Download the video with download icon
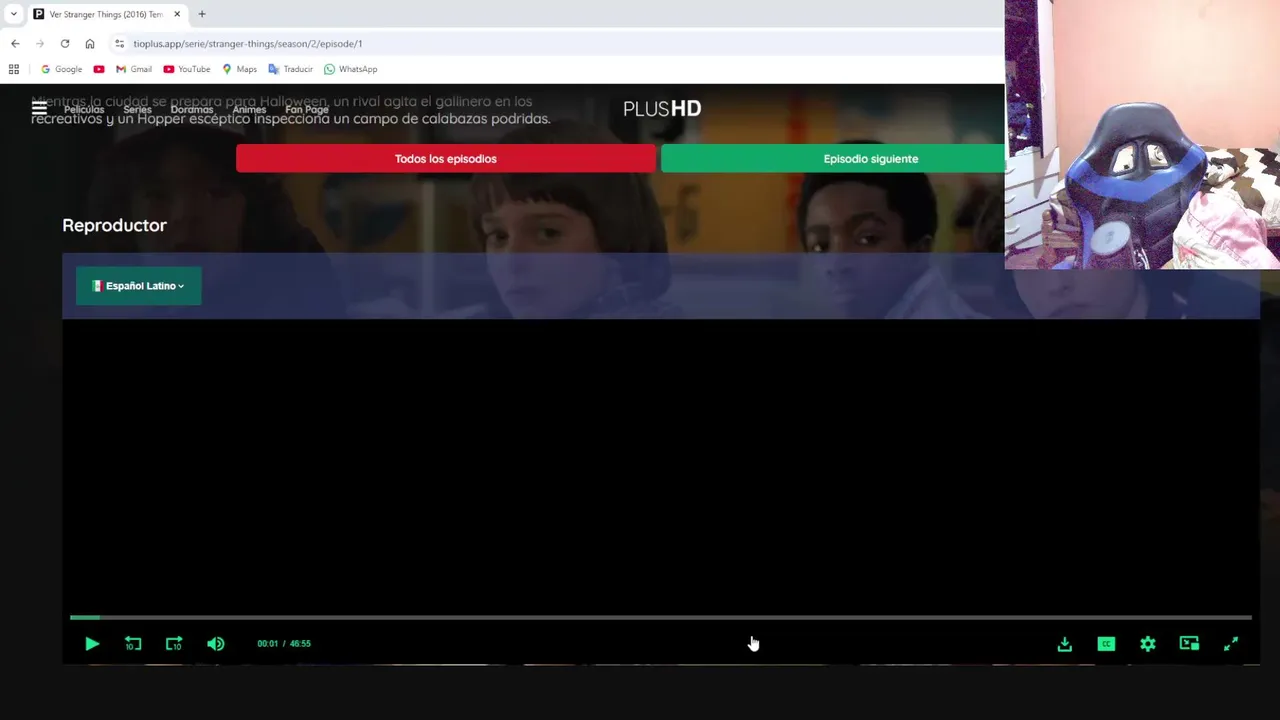The image size is (1280, 720). click(x=1065, y=644)
